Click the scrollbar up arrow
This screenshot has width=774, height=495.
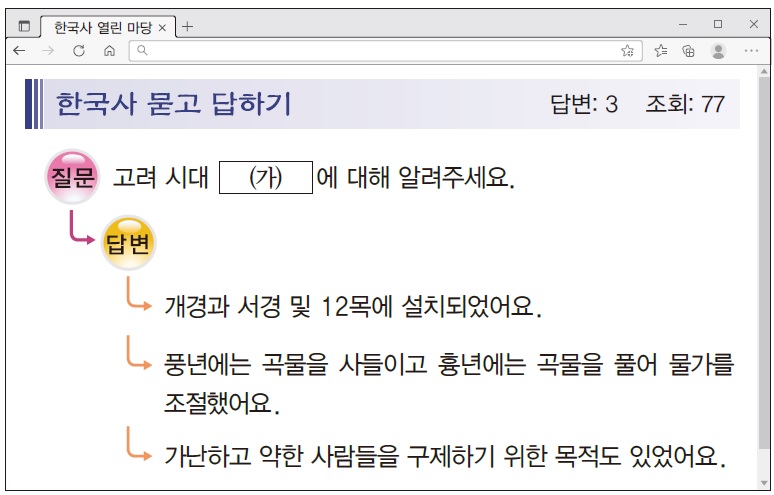764,72
